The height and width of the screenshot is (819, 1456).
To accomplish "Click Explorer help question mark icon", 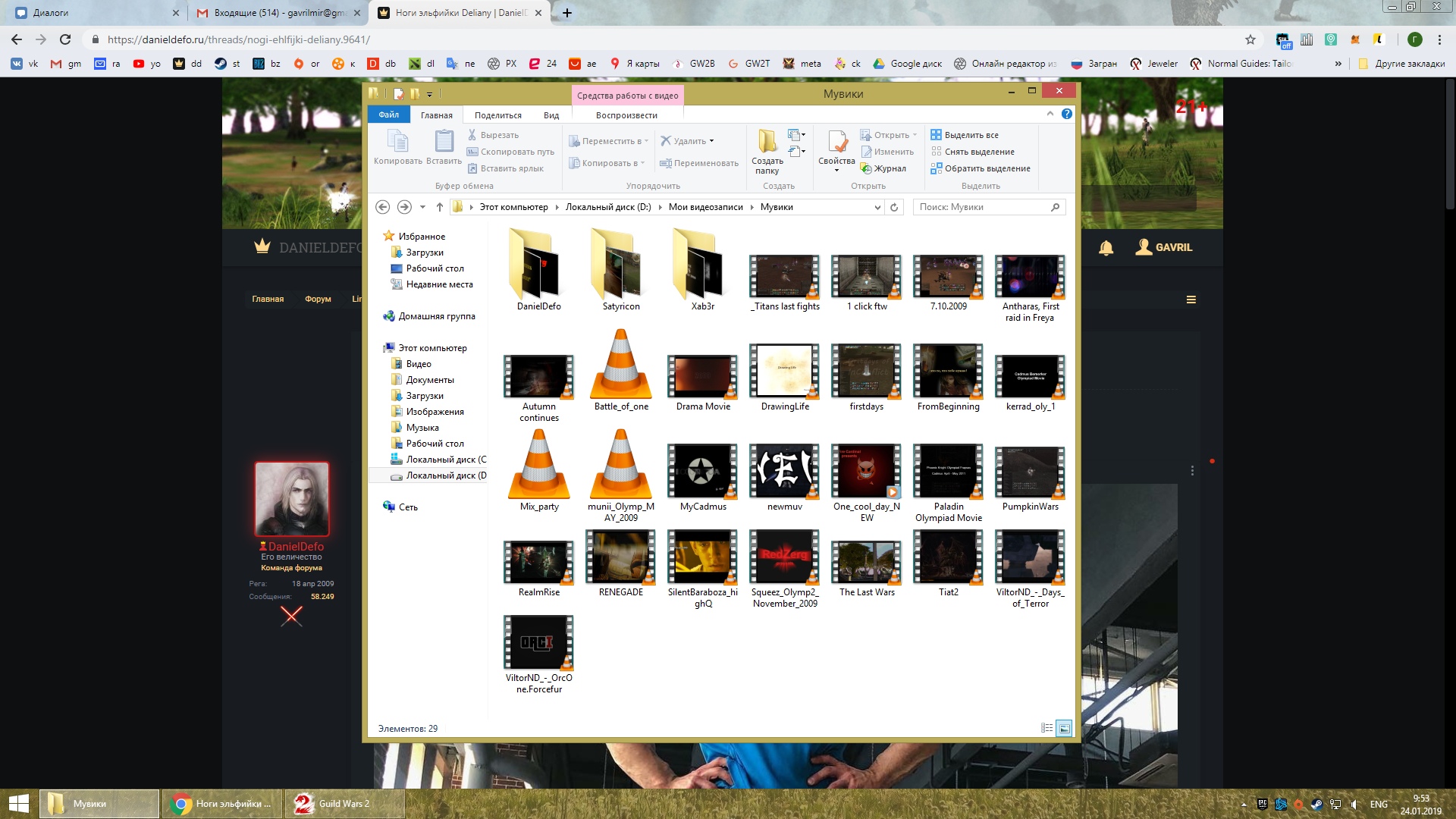I will point(1067,114).
